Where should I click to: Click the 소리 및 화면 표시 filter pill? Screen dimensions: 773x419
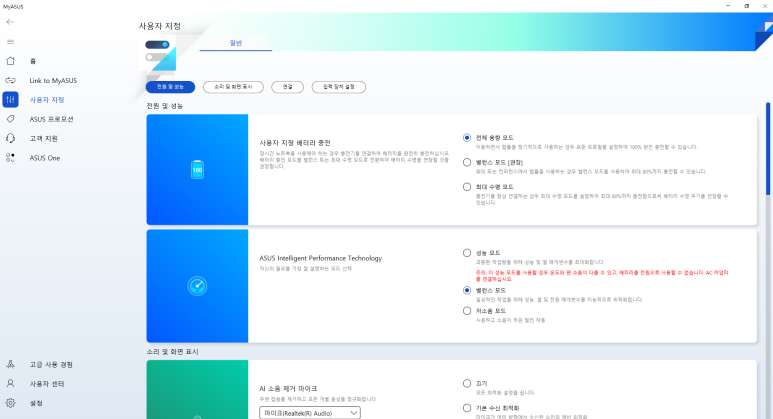(x=233, y=87)
